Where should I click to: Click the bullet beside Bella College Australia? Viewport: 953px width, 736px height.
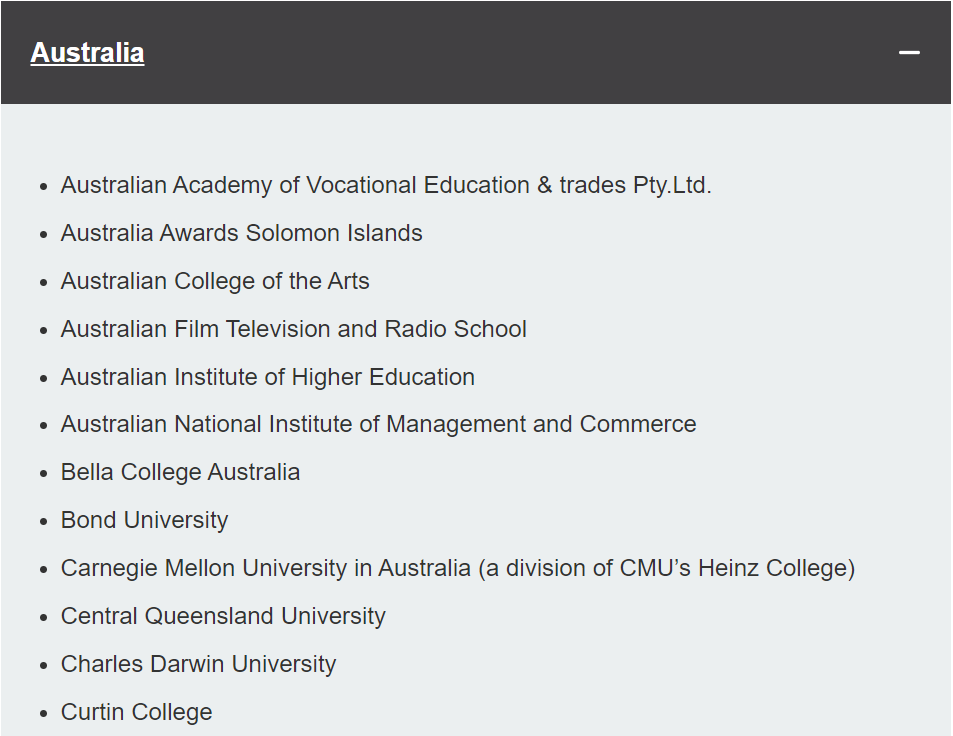click(43, 473)
